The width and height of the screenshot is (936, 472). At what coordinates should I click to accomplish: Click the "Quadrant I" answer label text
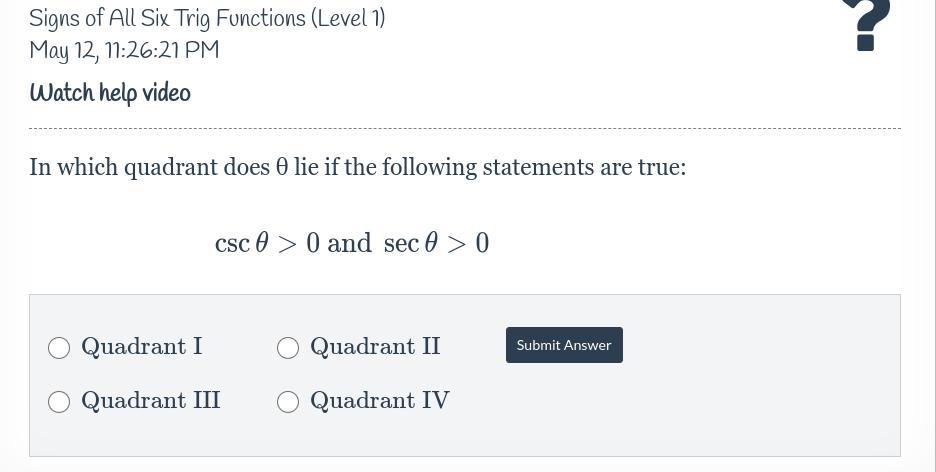point(141,346)
